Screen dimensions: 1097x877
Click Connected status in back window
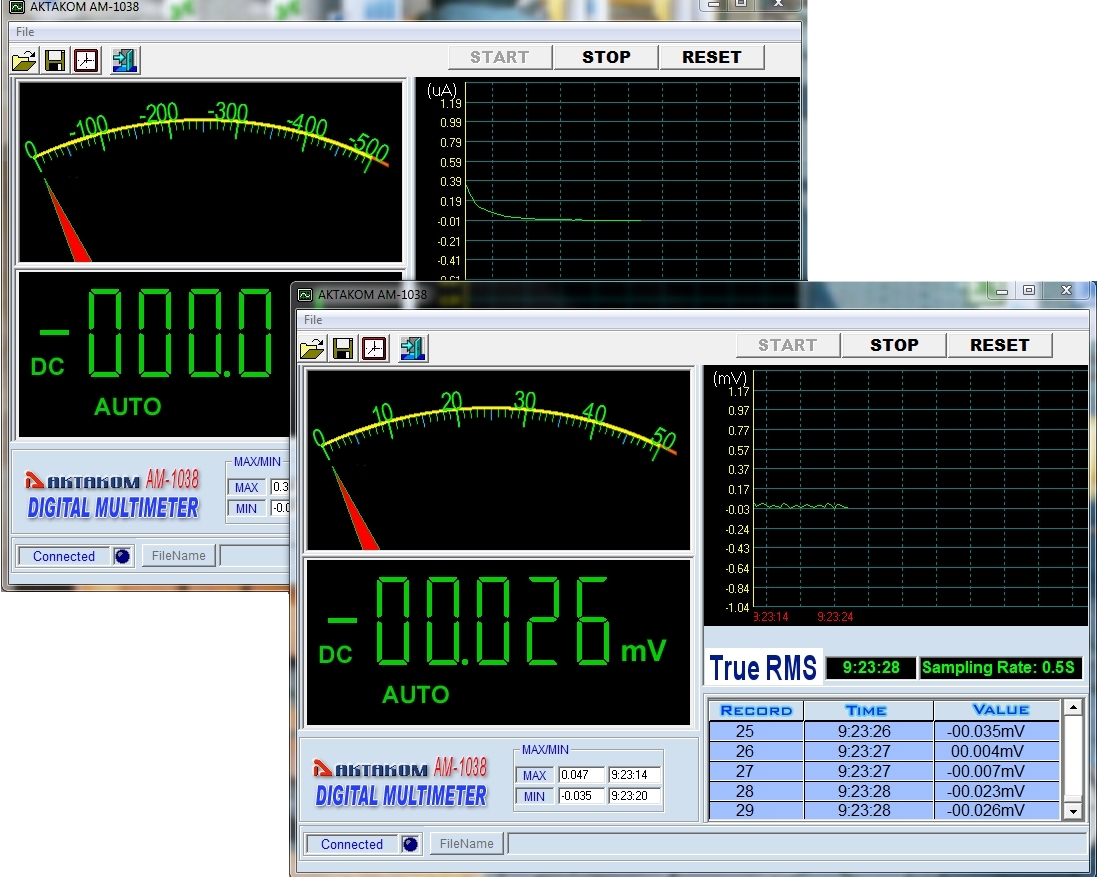click(x=64, y=557)
